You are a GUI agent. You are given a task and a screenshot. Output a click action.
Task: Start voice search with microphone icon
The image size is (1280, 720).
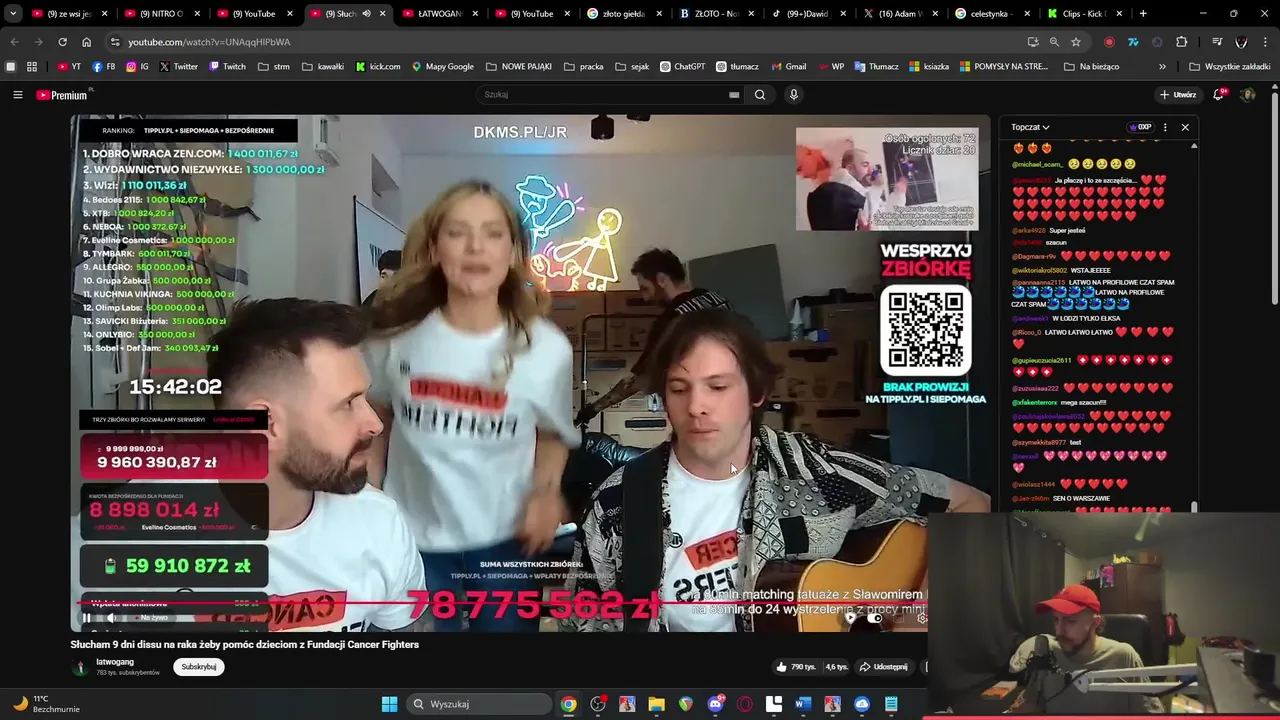tap(794, 95)
